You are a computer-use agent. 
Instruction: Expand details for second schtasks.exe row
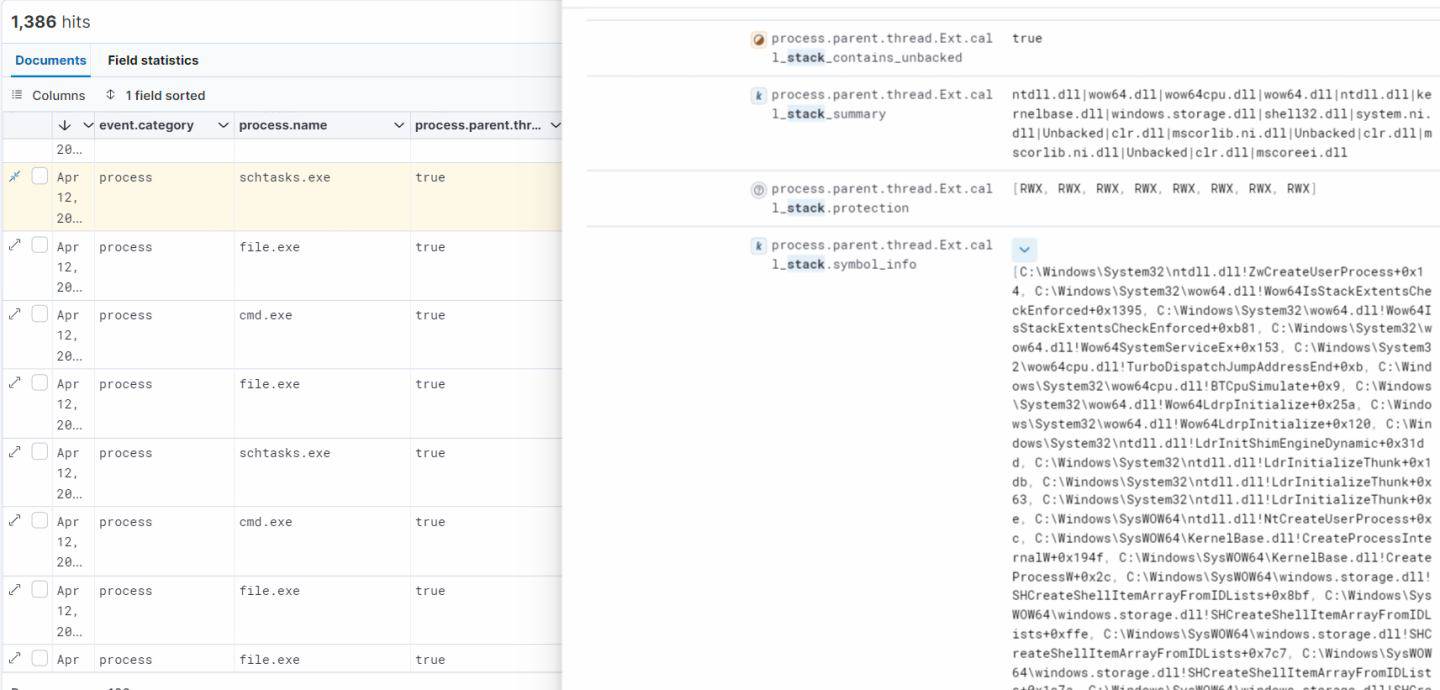14,453
